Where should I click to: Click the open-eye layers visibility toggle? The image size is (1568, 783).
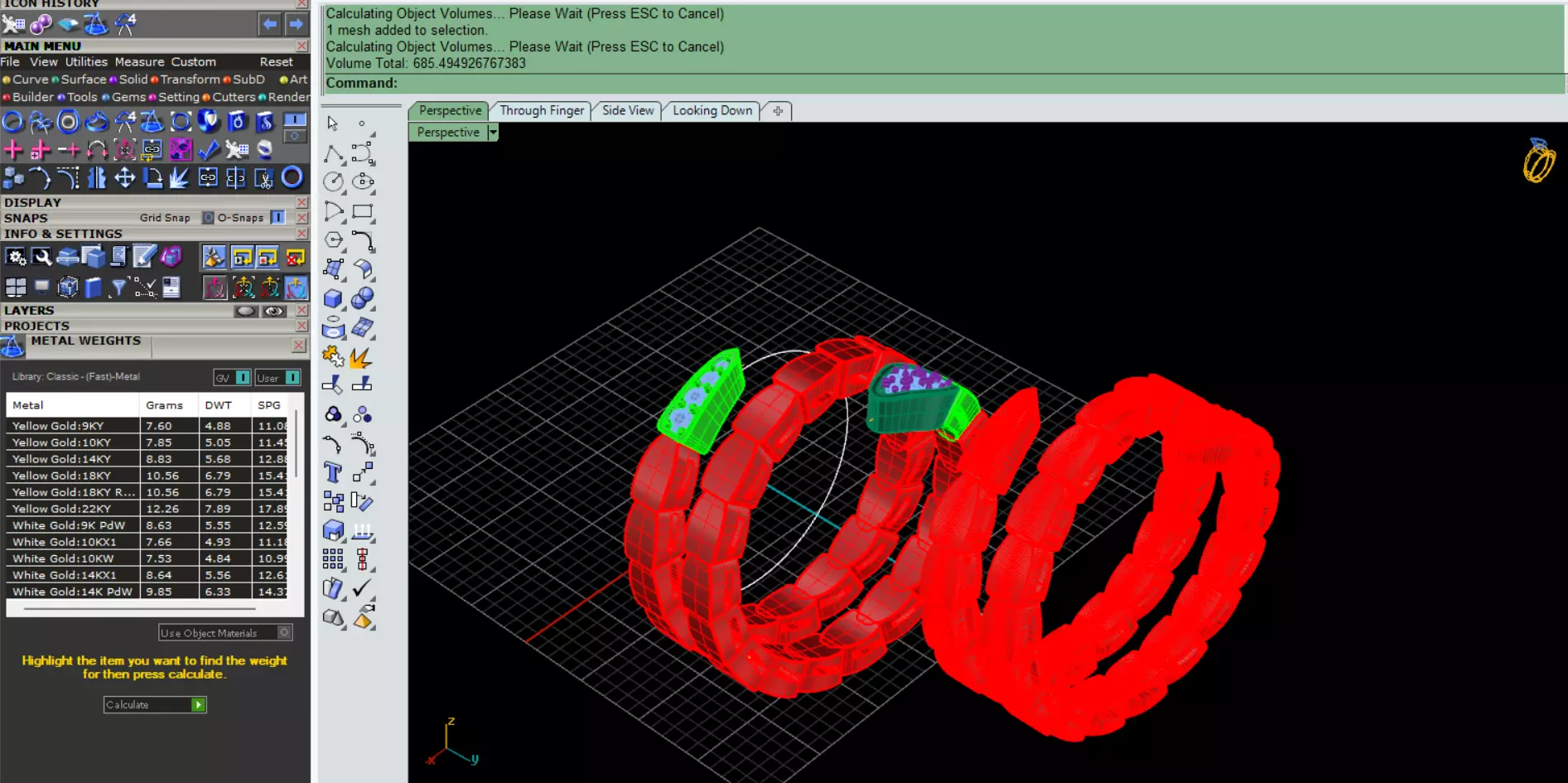pos(274,312)
